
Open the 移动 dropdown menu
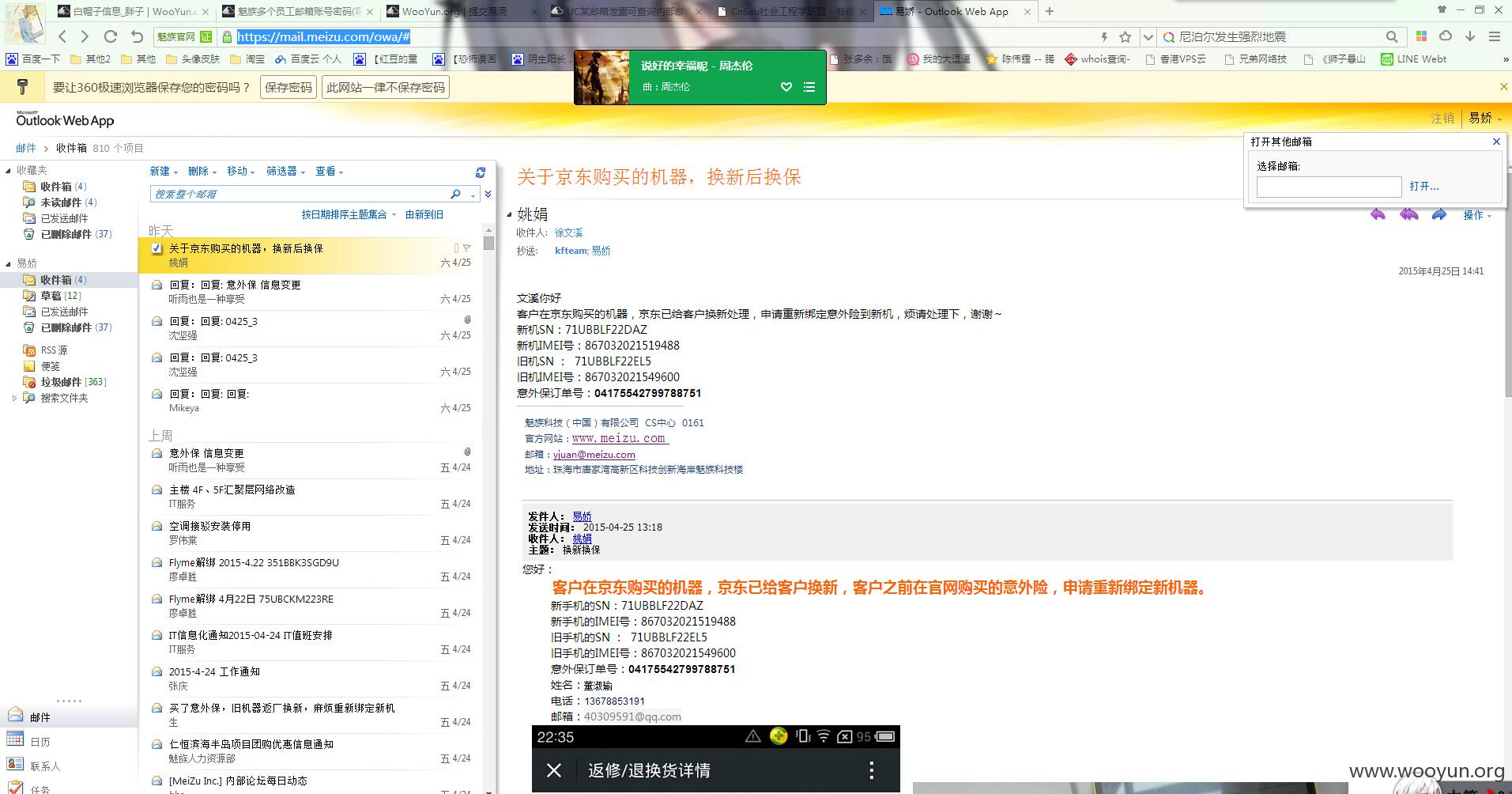pyautogui.click(x=241, y=171)
